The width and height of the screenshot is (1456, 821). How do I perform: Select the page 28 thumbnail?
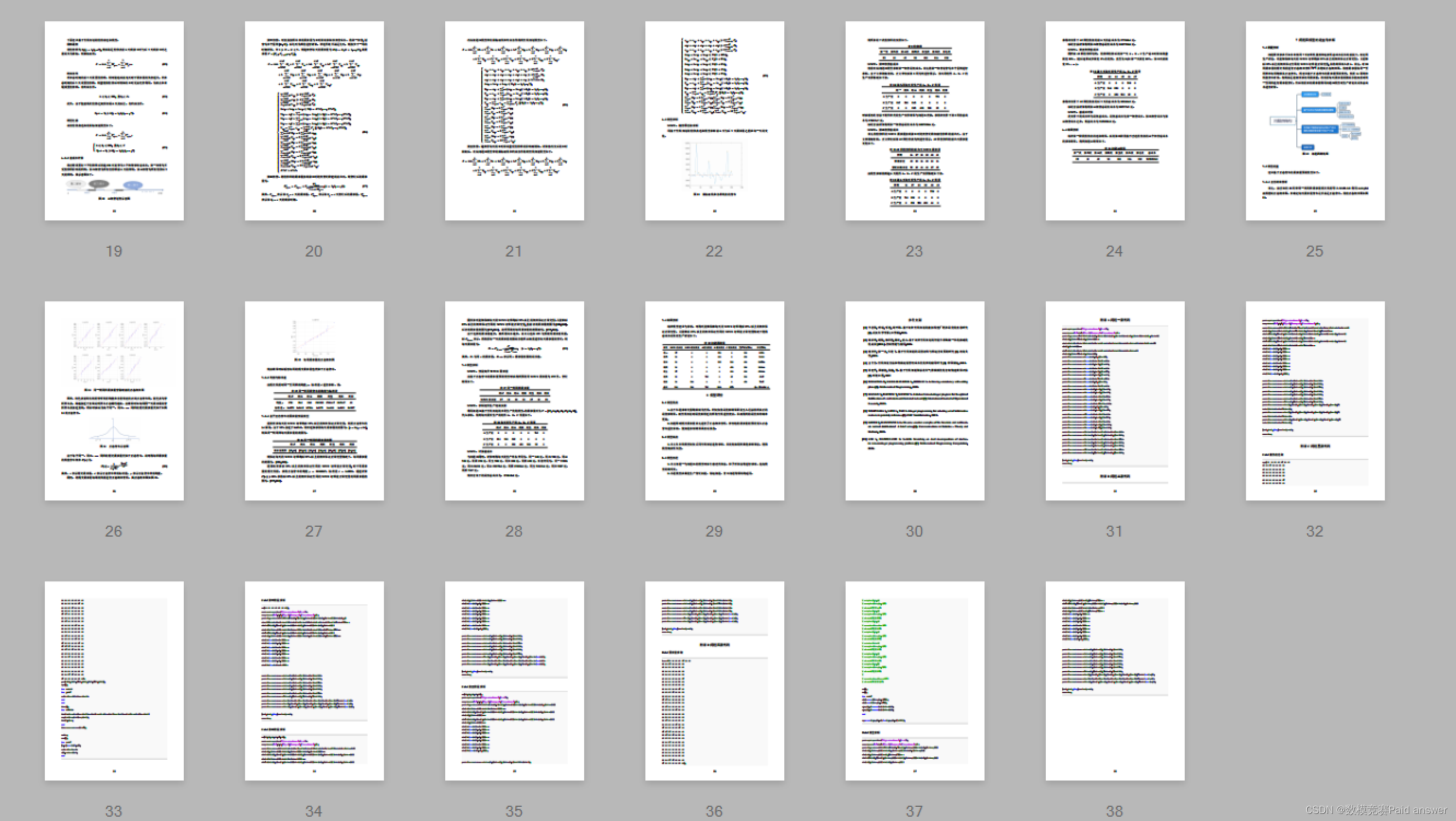pyautogui.click(x=514, y=400)
